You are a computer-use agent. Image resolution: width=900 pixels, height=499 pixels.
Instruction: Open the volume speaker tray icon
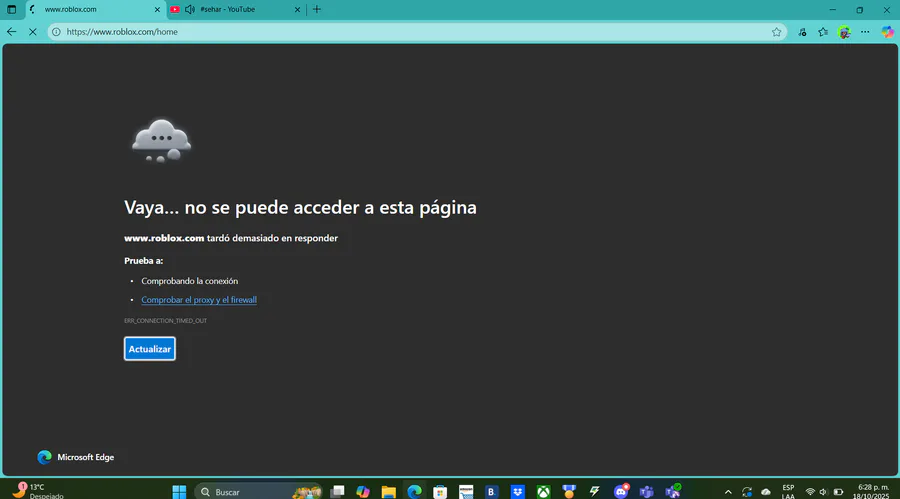point(823,492)
